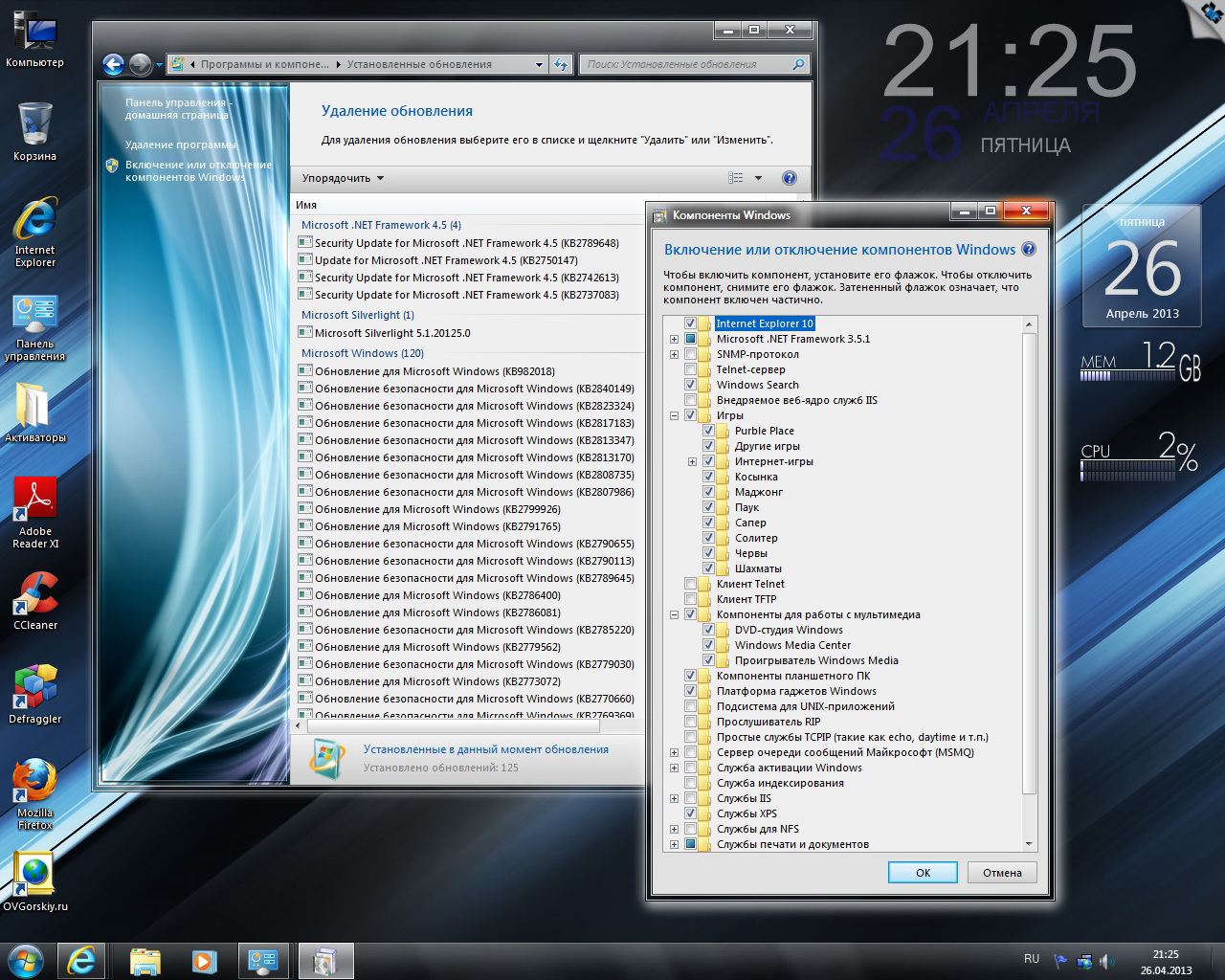Open the Упорядочить dropdown menu

click(x=343, y=178)
